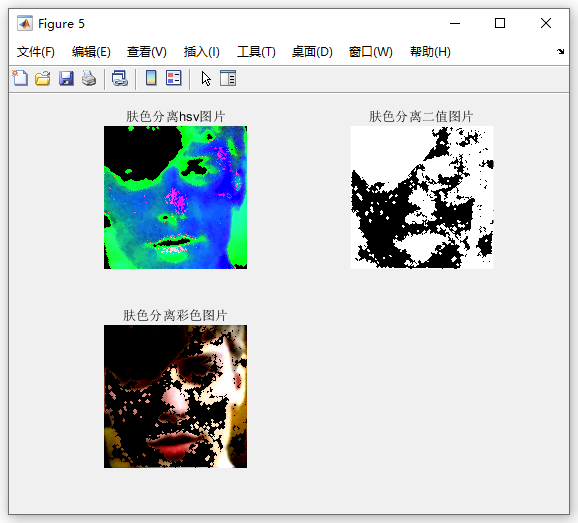578x523 pixels.
Task: Open the 文件(F) menu
Action: click(36, 52)
